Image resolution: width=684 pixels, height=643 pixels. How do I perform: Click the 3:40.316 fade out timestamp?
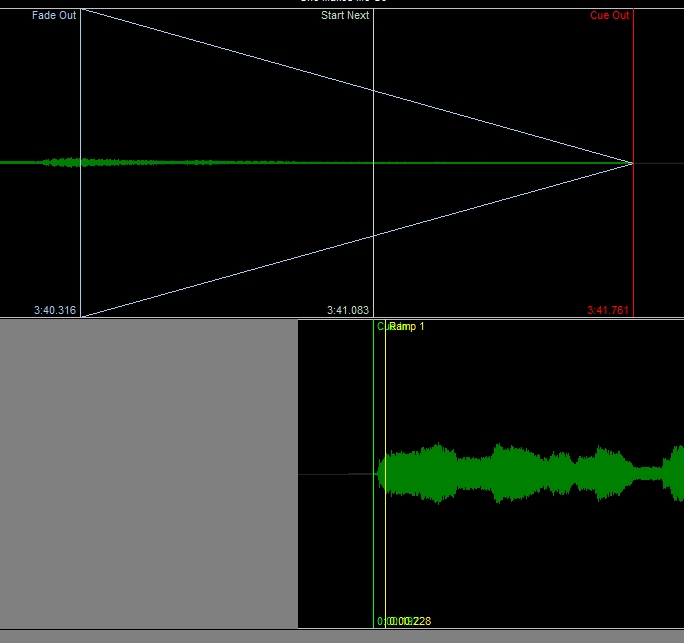point(55,310)
